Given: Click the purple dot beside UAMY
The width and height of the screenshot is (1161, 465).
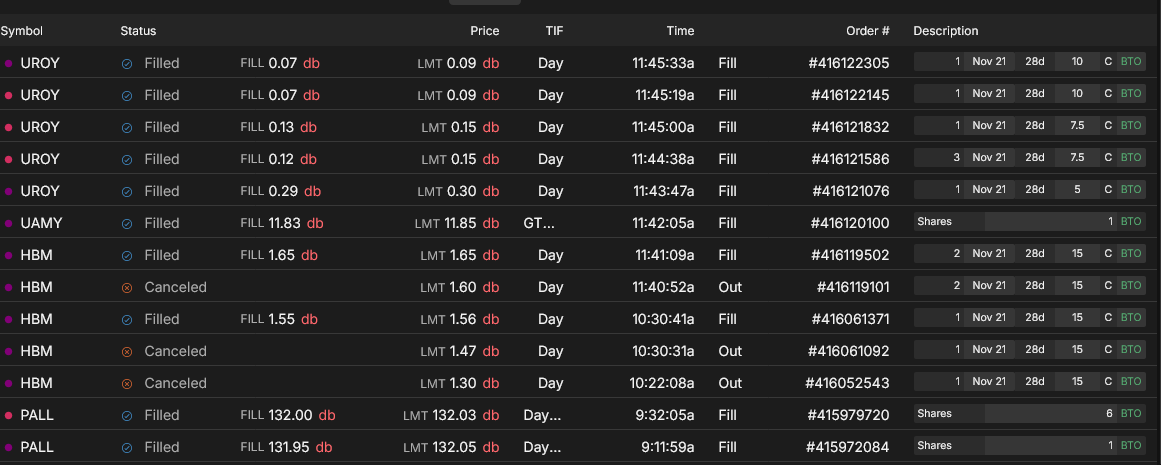Looking at the screenshot, I should point(9,223).
